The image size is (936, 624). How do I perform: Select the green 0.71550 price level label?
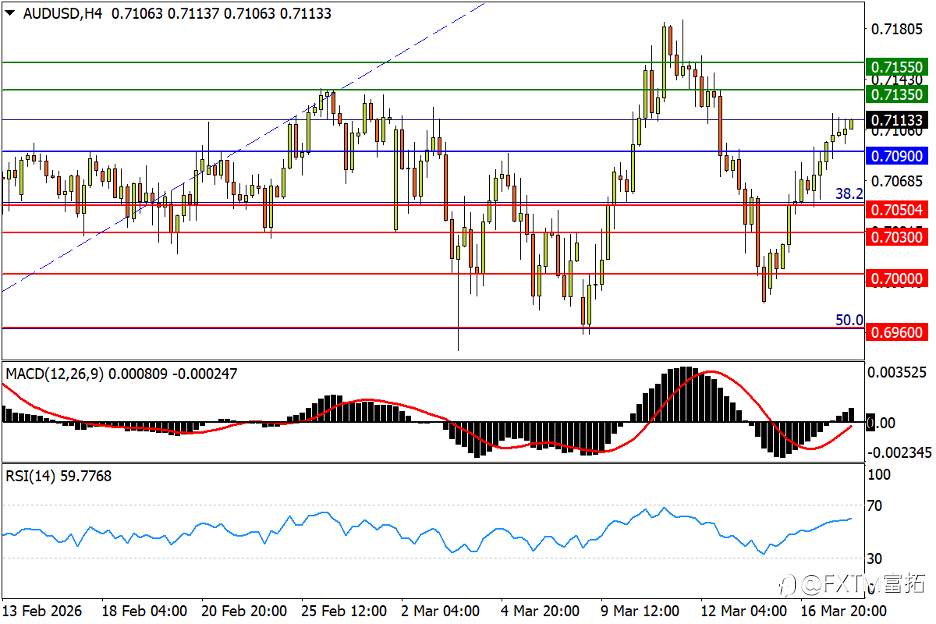tap(896, 67)
